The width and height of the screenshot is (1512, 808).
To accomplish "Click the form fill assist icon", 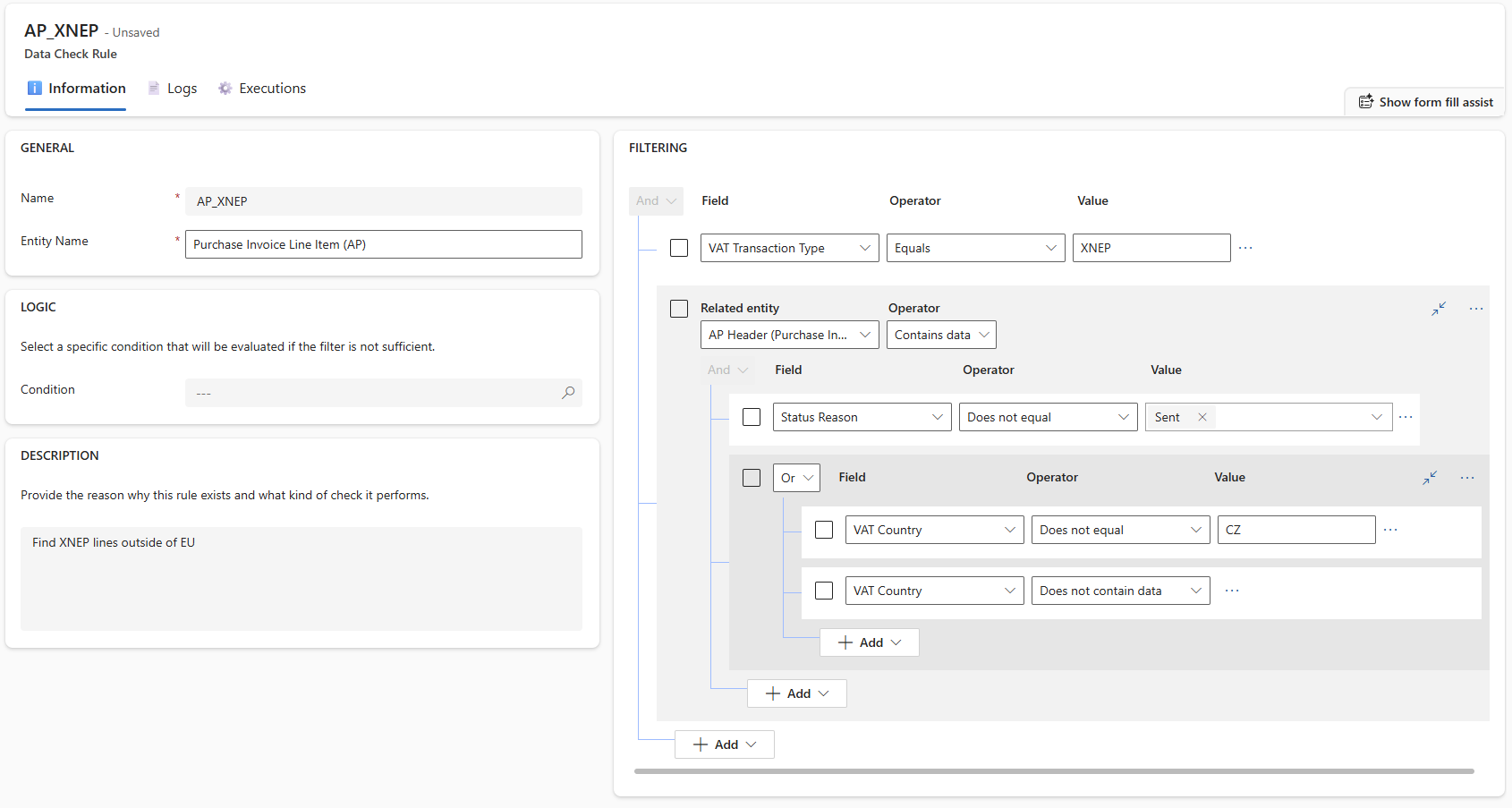I will point(1366,102).
